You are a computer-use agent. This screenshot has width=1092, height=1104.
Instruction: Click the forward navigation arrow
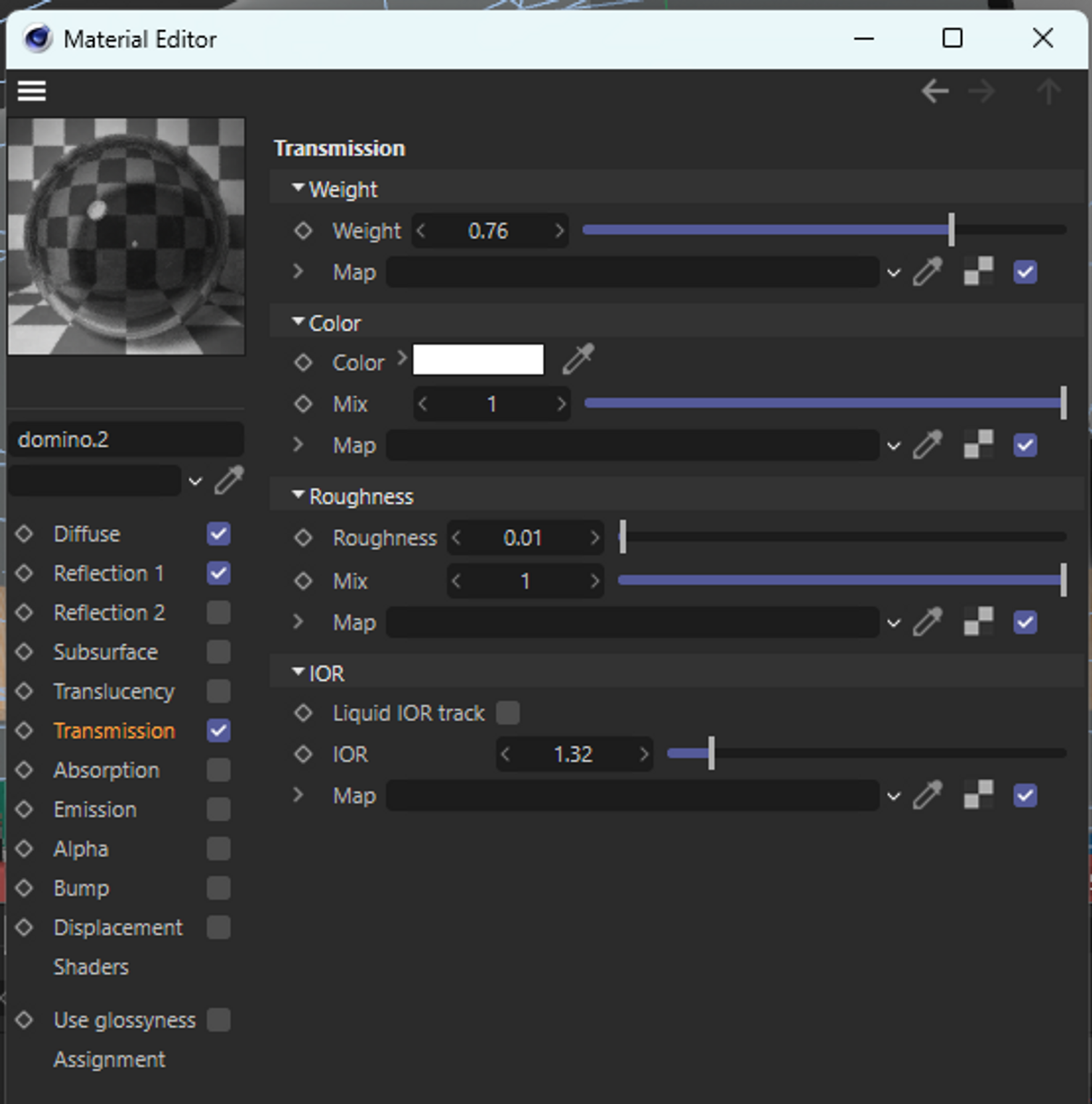[982, 91]
